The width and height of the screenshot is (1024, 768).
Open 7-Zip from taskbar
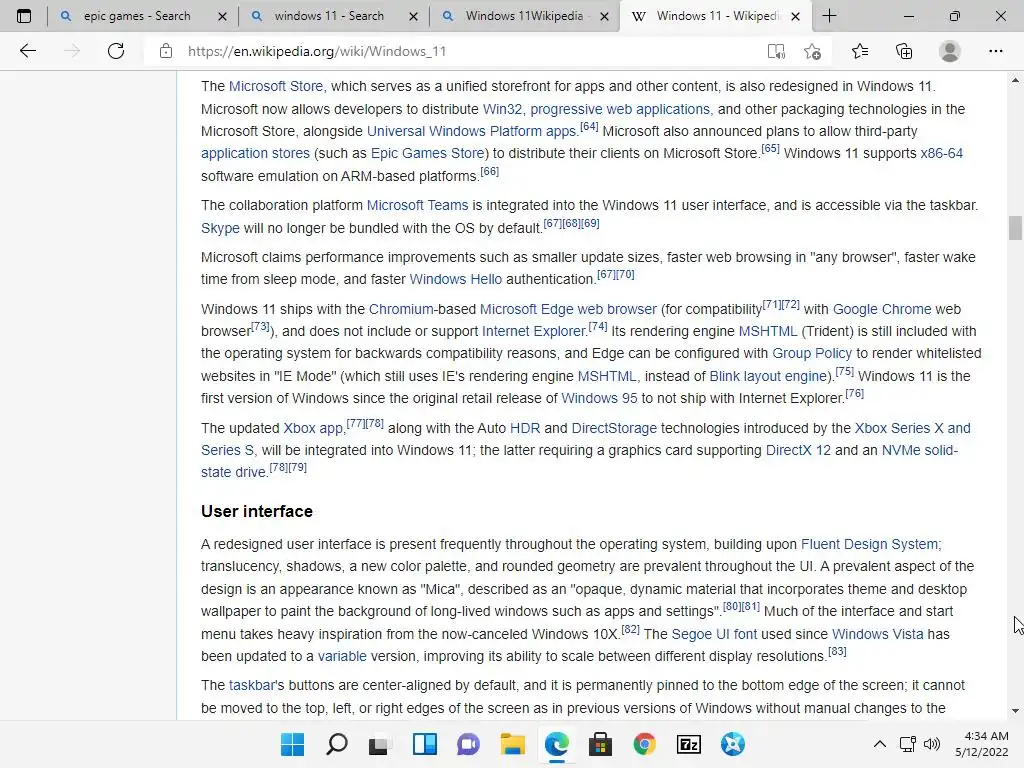(x=688, y=744)
